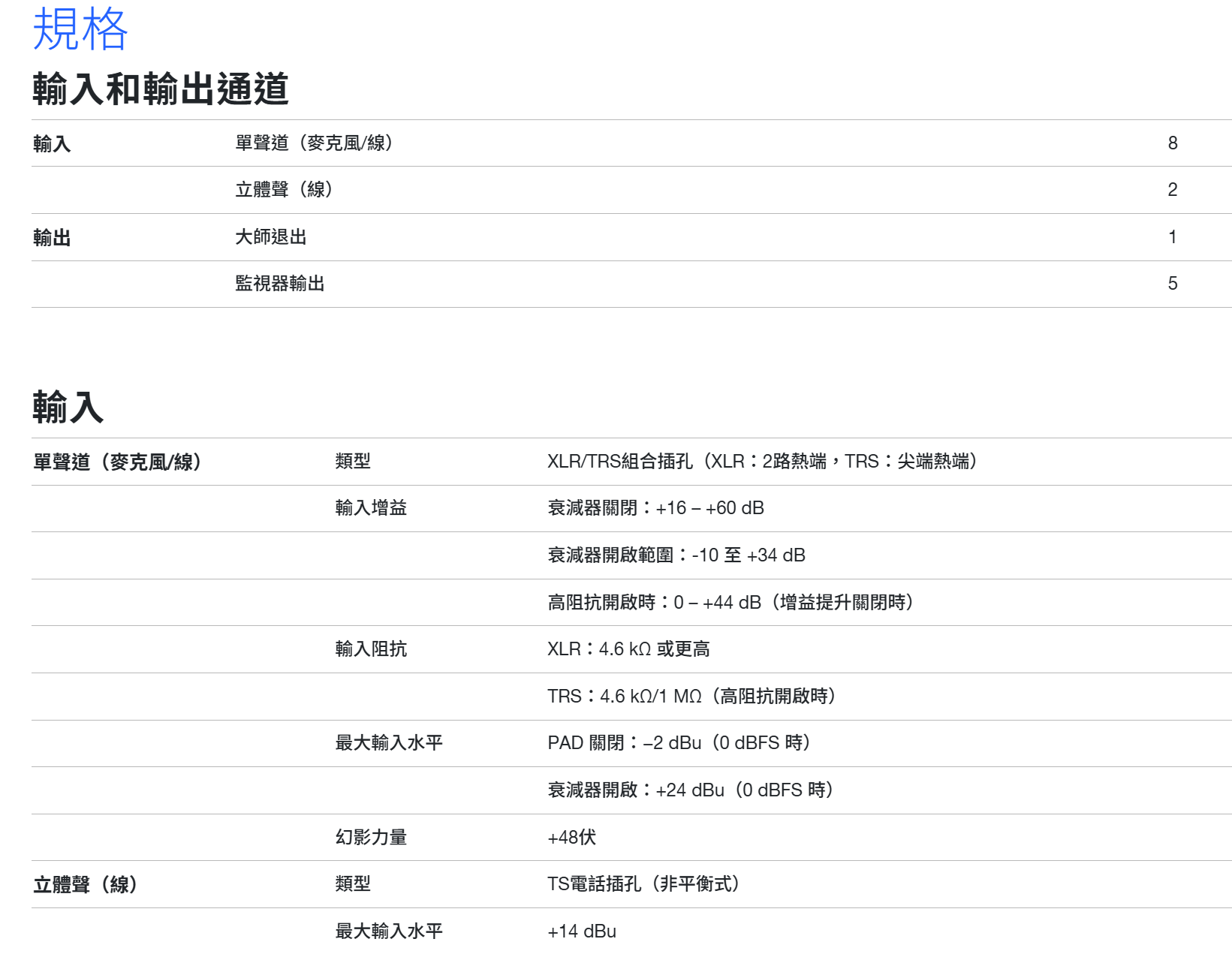Click the value 1 beside 大師退出
This screenshot has height=954, width=1232.
pos(1172,237)
